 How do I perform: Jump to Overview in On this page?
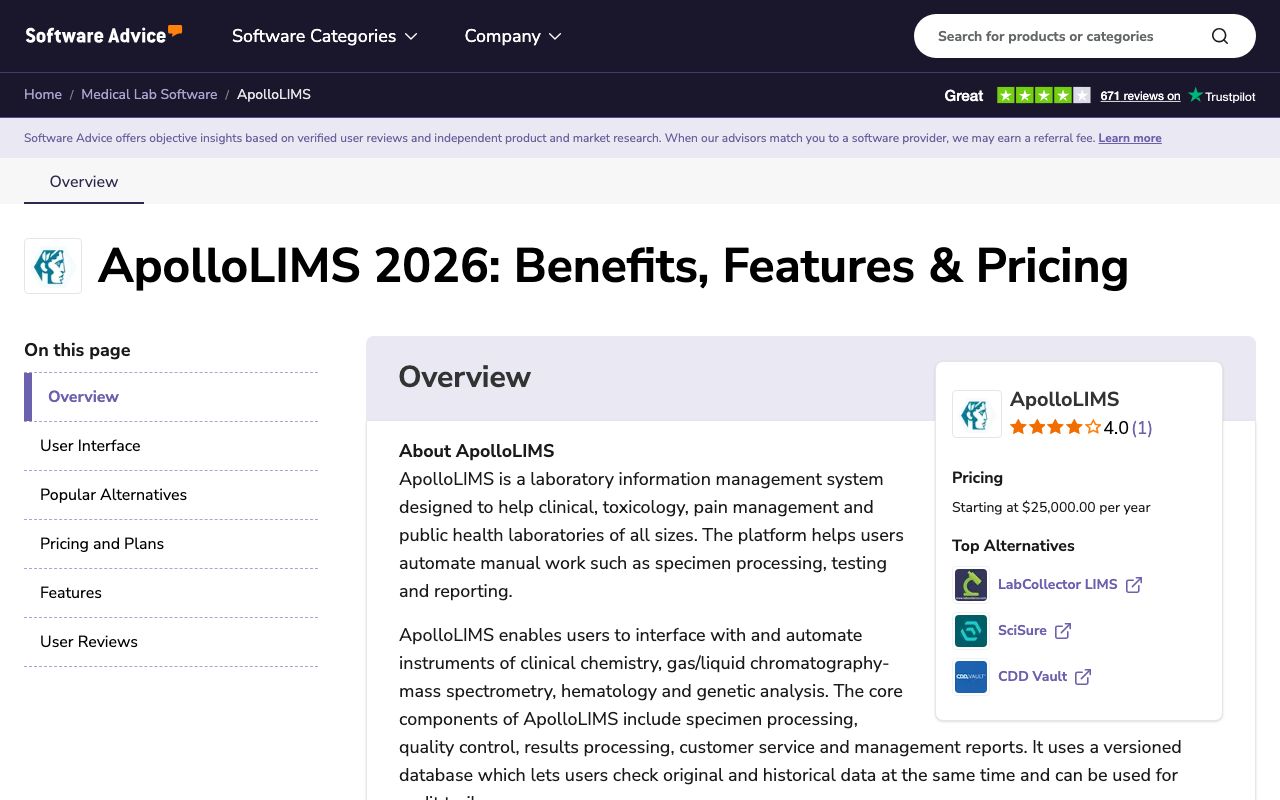pos(171,397)
